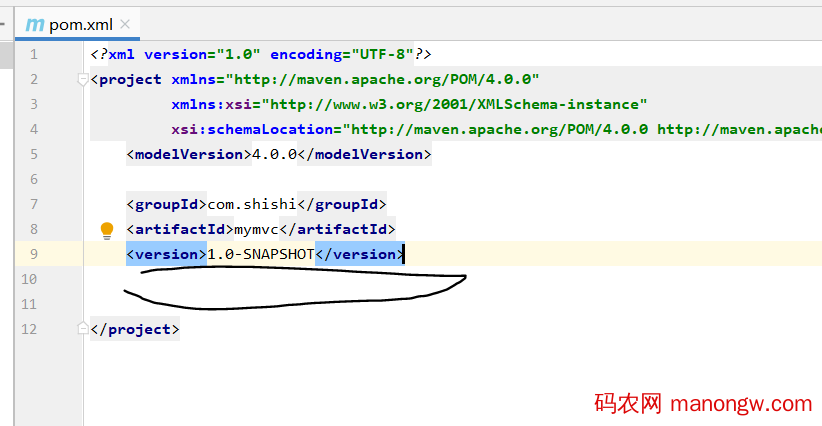Click the version value 1.0-SNAPSHOT
This screenshot has width=822, height=426.
(261, 254)
